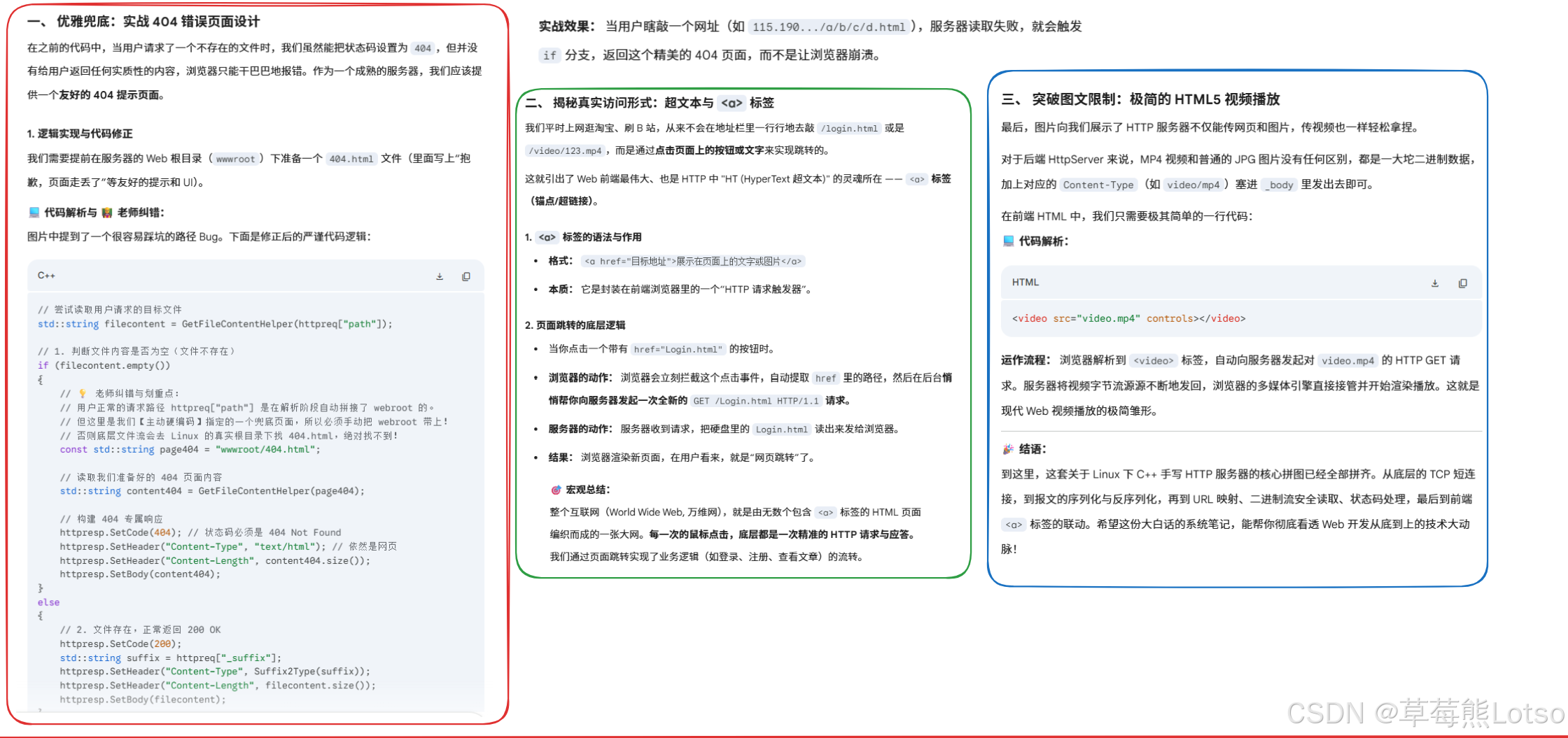Screen dimensions: 1568x738
Task: Click the /login.html inline code chip
Action: click(849, 129)
